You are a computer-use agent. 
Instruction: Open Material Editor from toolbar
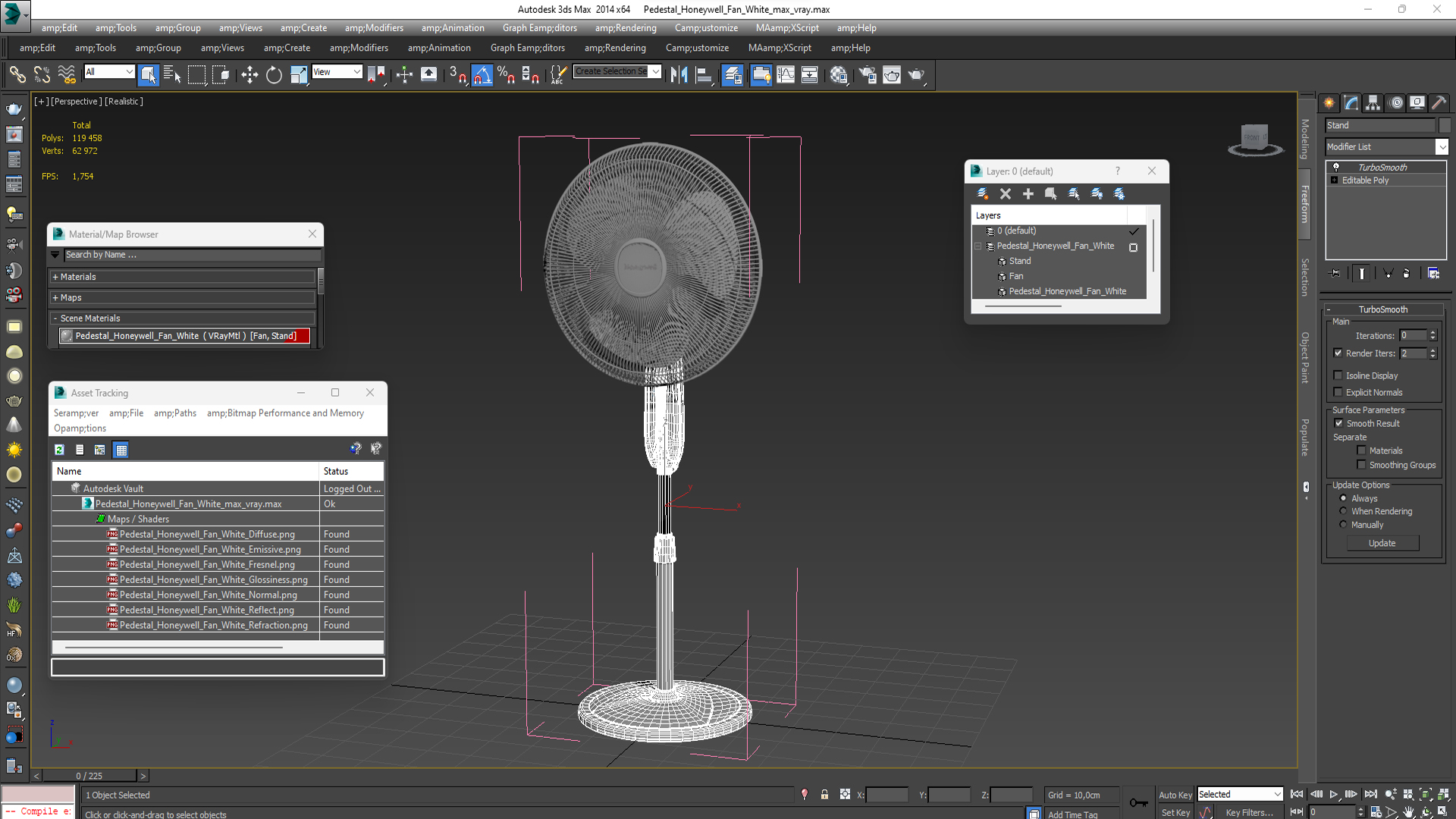[839, 74]
